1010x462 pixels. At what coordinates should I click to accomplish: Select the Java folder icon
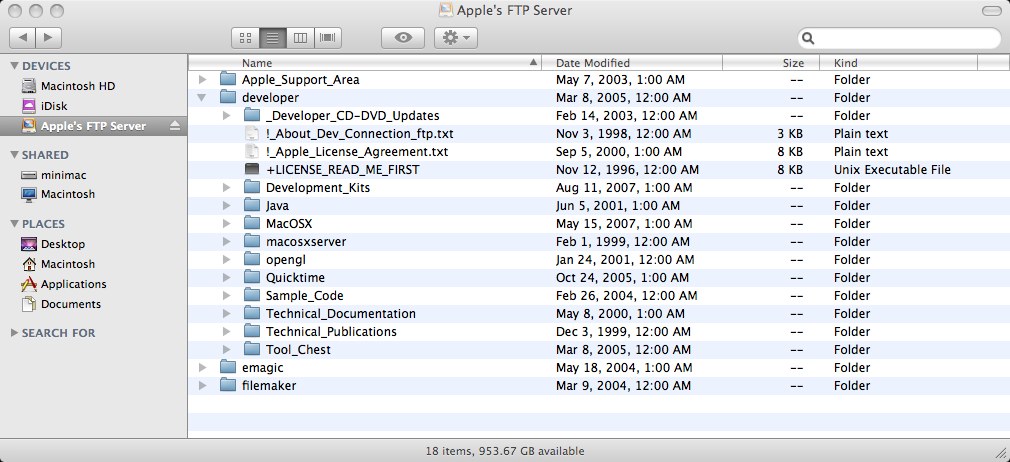point(252,206)
